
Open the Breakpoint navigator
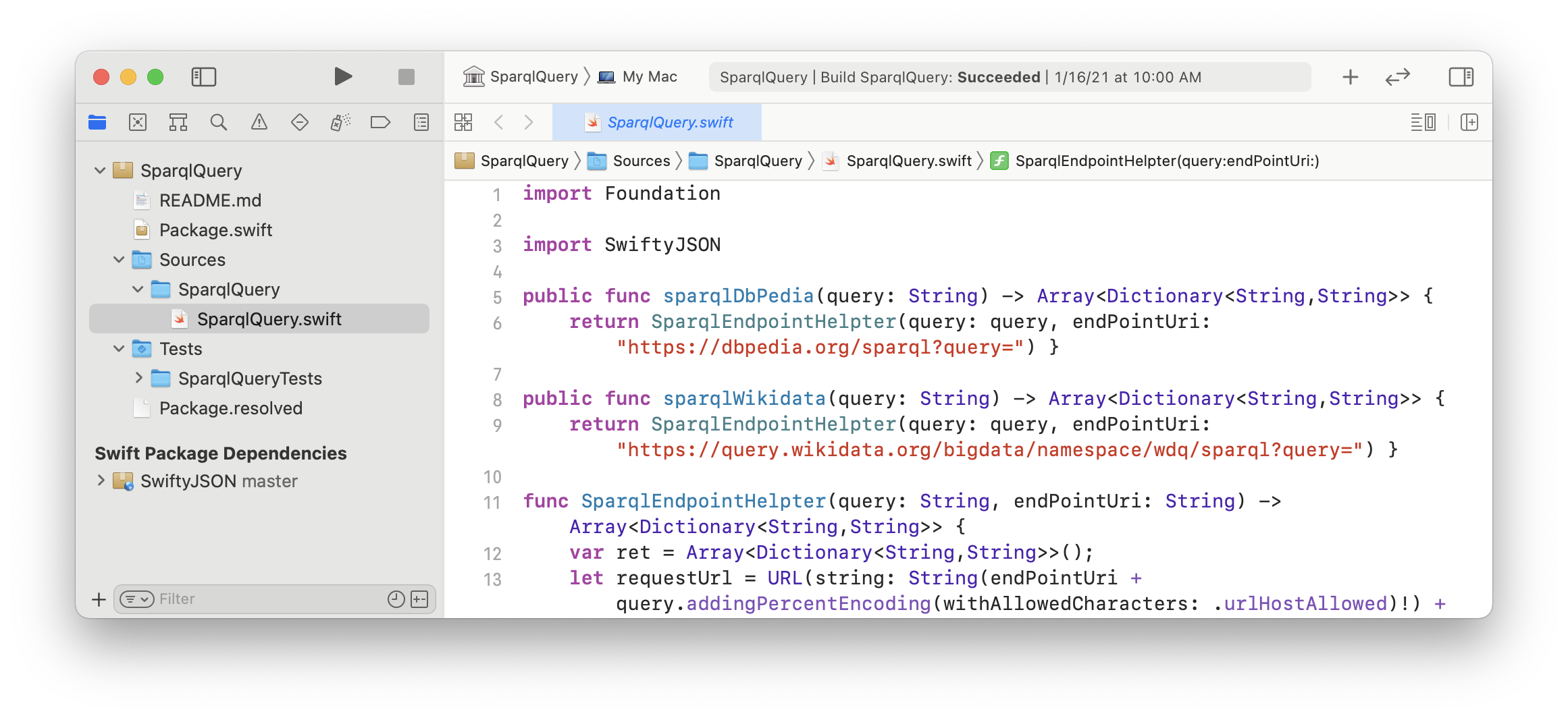click(380, 122)
